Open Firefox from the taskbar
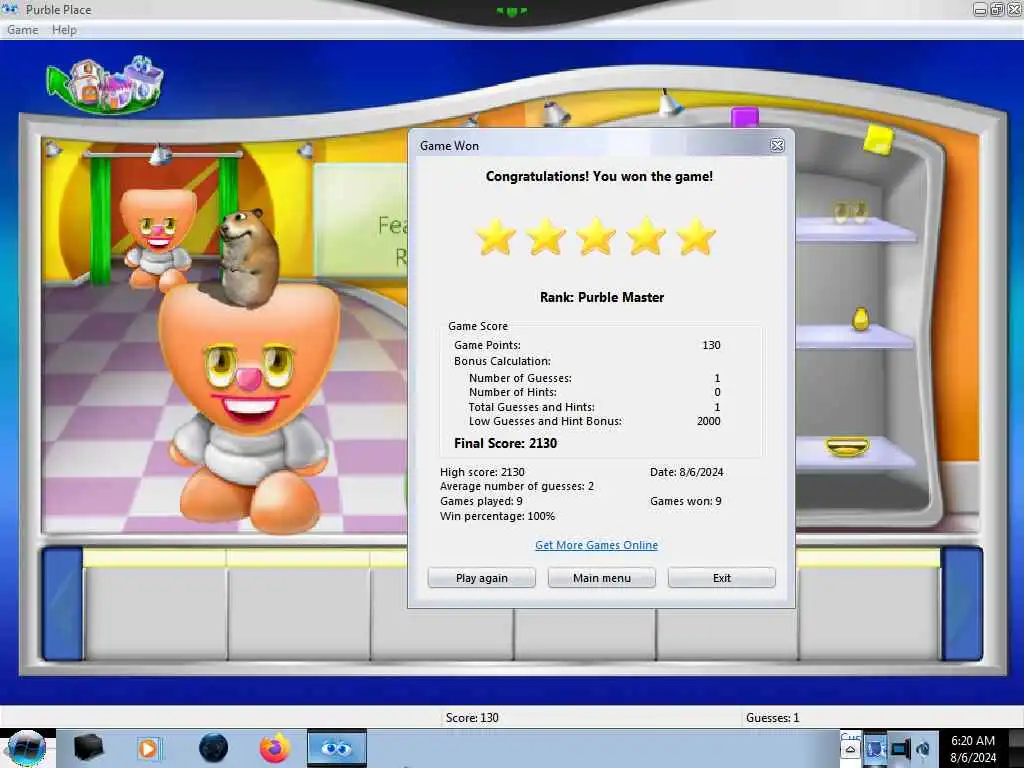Viewport: 1024px width, 768px height. [x=275, y=748]
